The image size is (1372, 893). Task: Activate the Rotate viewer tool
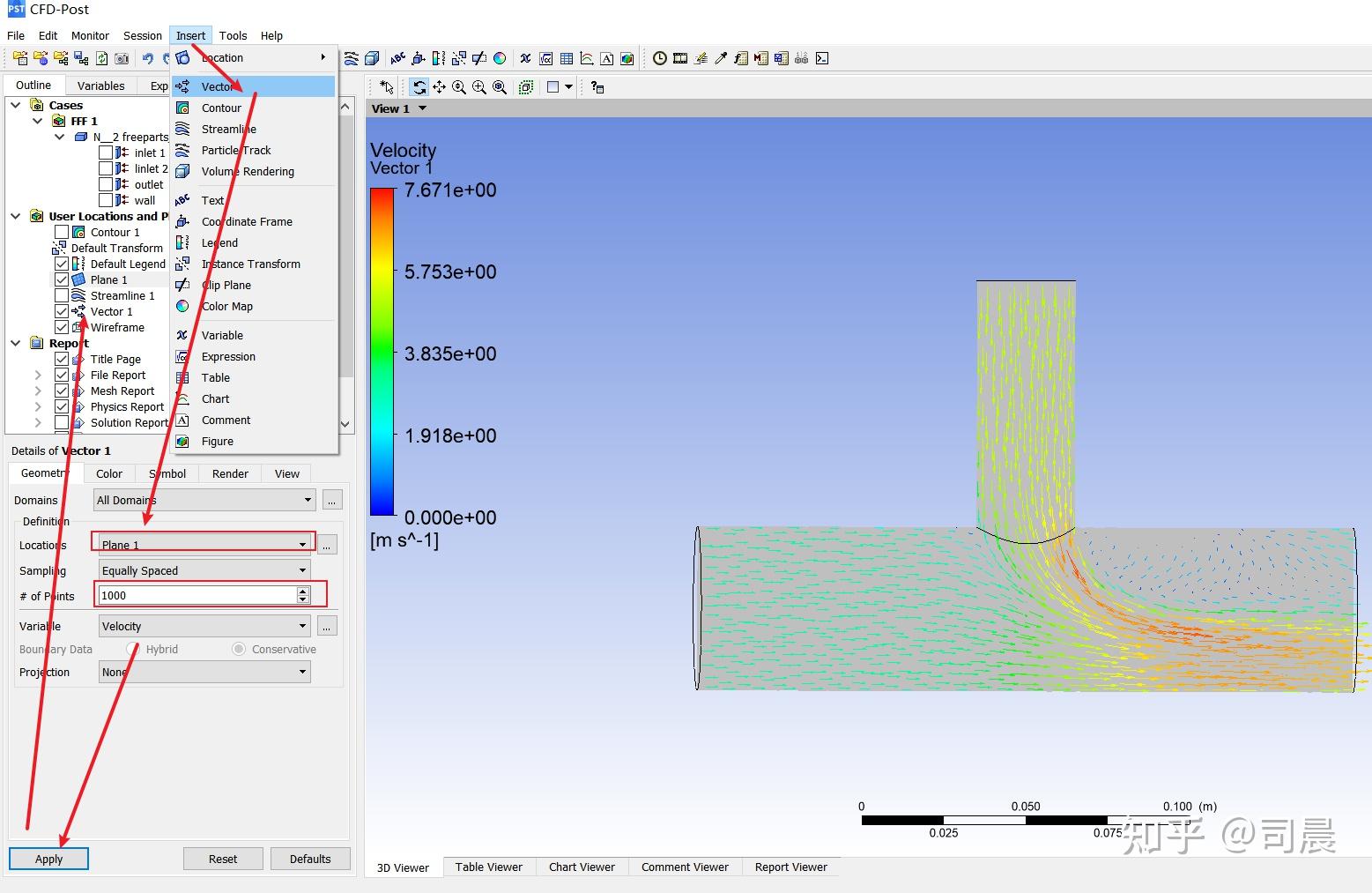click(x=419, y=87)
